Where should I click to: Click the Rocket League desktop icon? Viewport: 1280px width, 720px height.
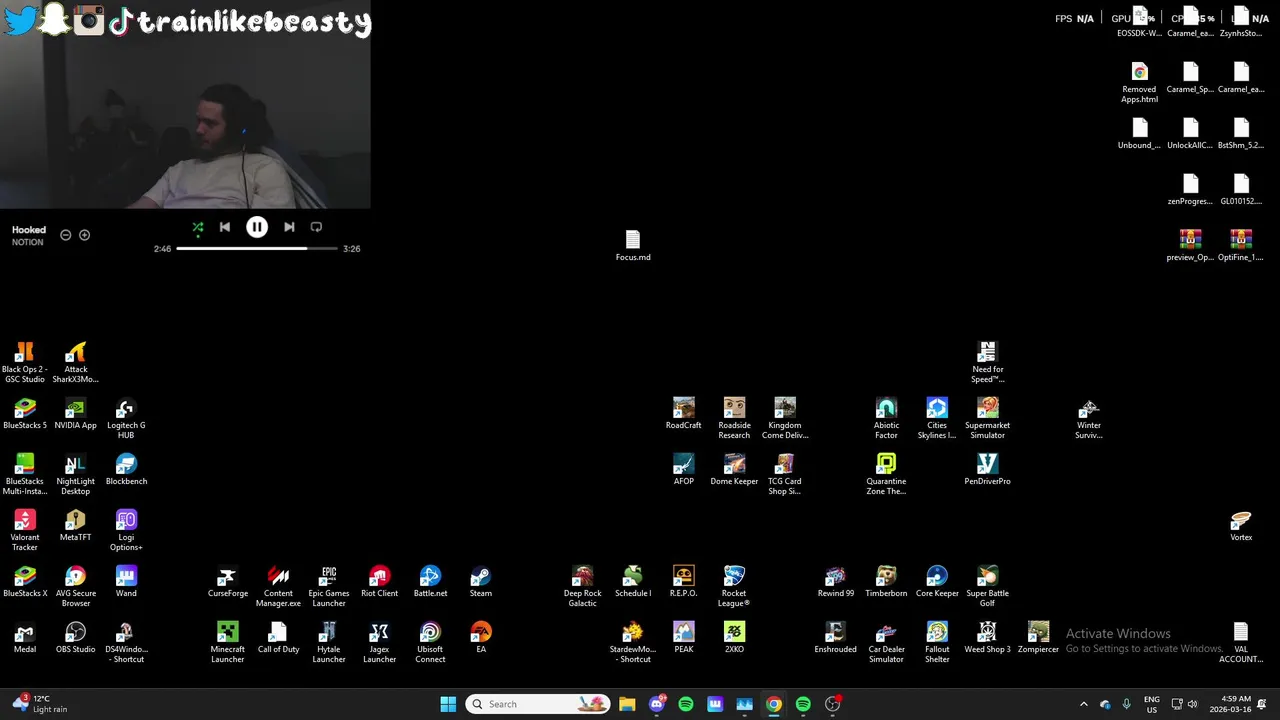[x=734, y=586]
